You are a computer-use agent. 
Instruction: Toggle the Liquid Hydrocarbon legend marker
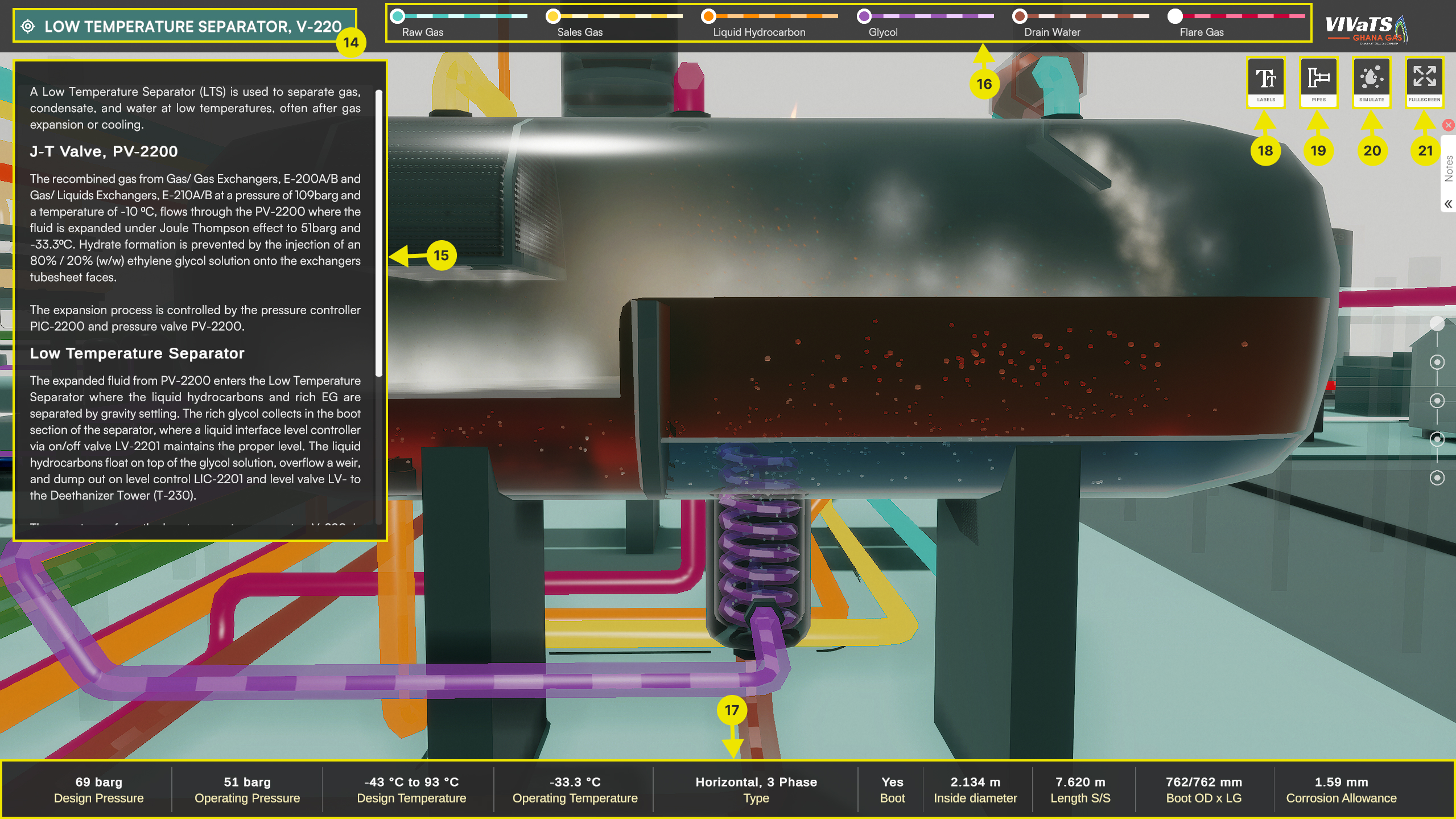click(x=708, y=16)
